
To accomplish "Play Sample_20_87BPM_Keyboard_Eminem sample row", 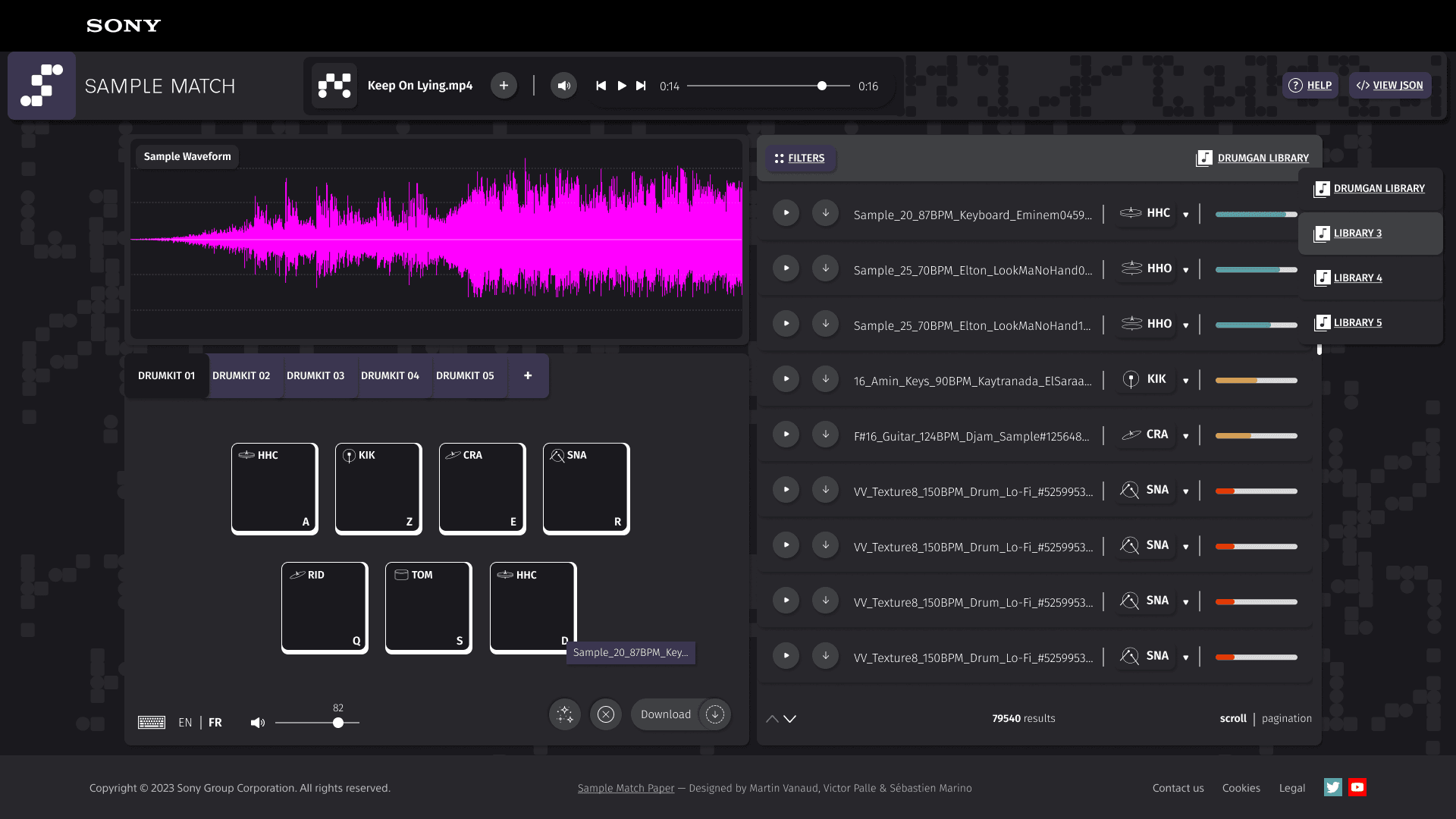I will tap(786, 213).
